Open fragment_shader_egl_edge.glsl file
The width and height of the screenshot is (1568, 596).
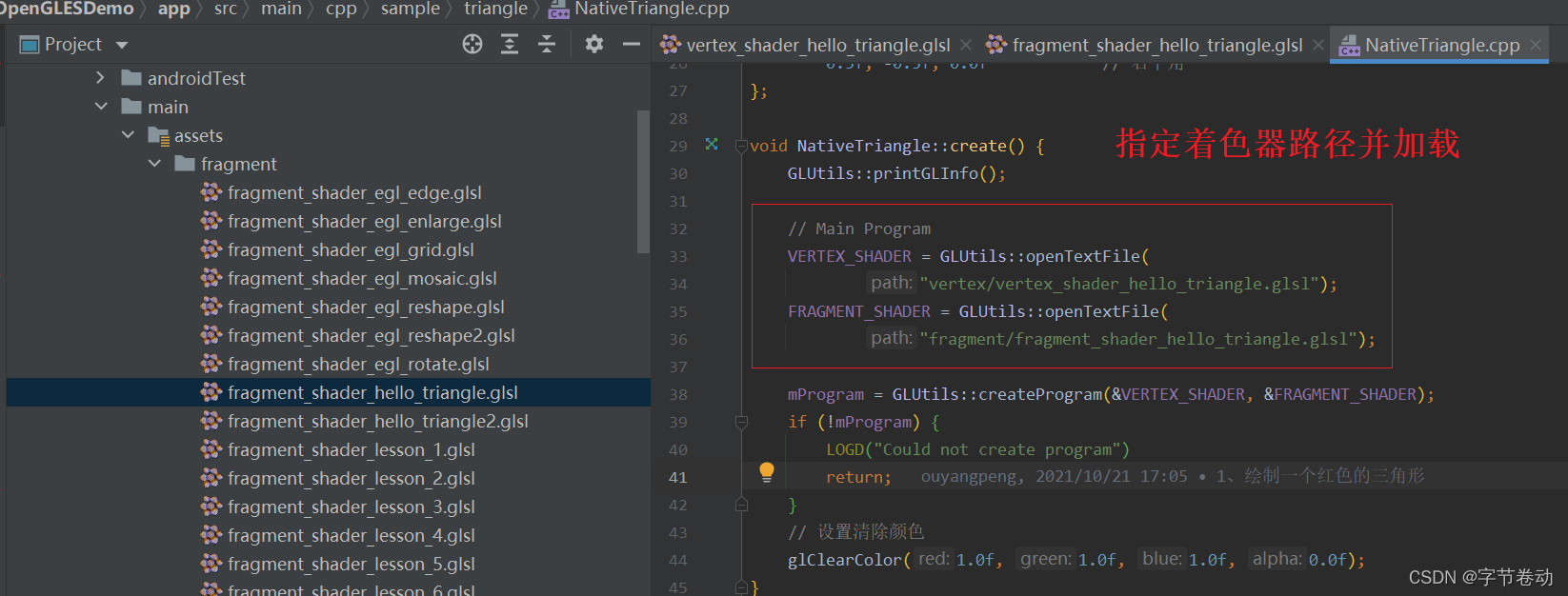354,192
